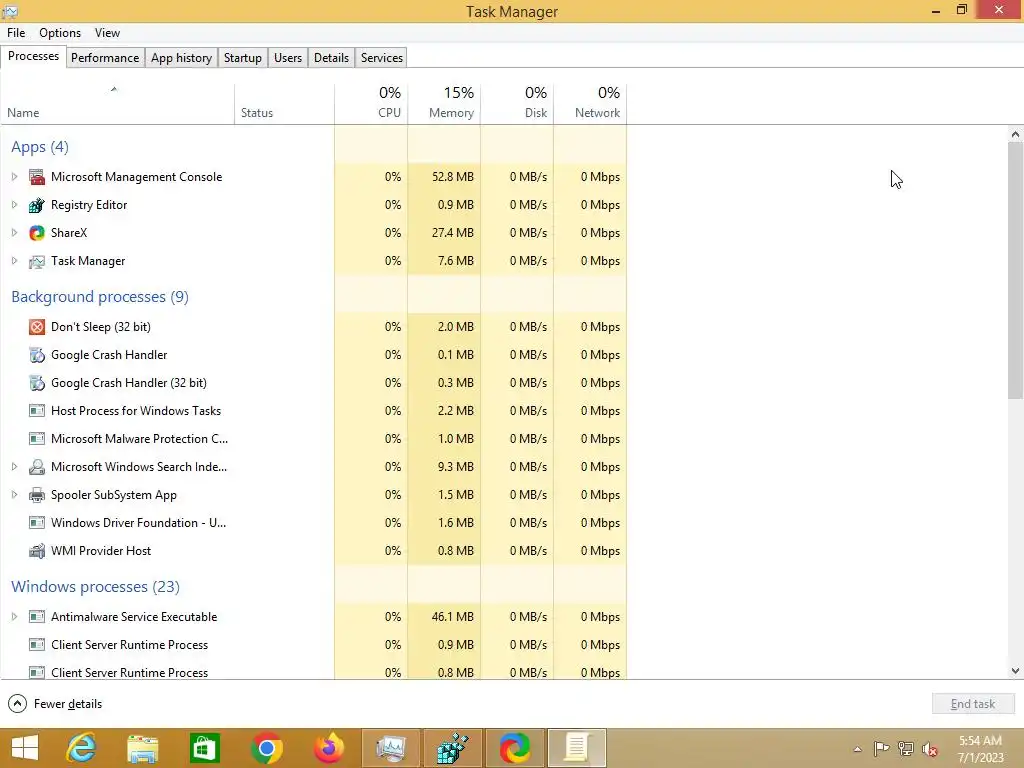Open the Windows Start button
1024x768 pixels.
tap(25, 748)
